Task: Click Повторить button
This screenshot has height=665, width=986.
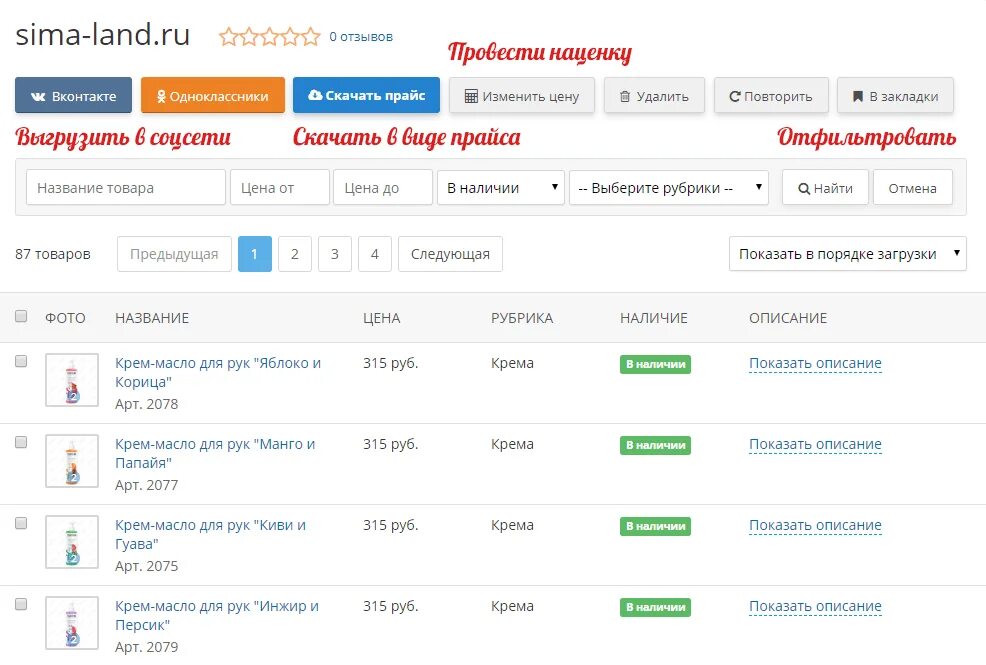Action: (x=771, y=96)
